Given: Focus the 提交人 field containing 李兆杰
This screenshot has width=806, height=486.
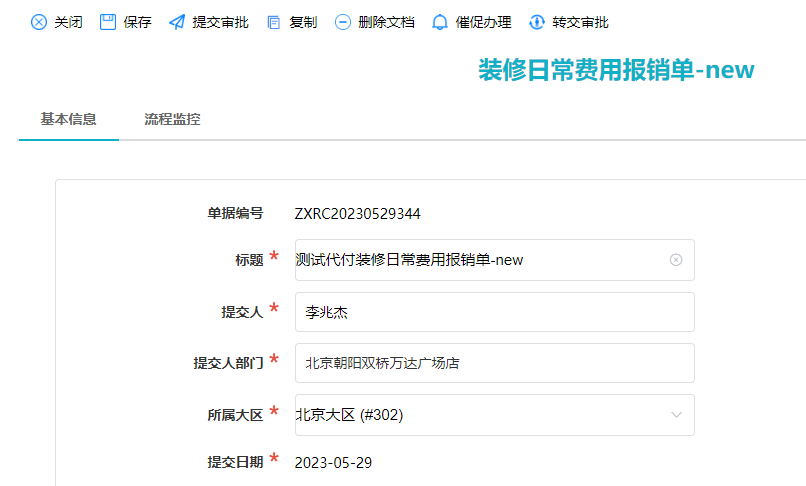Looking at the screenshot, I should point(494,312).
